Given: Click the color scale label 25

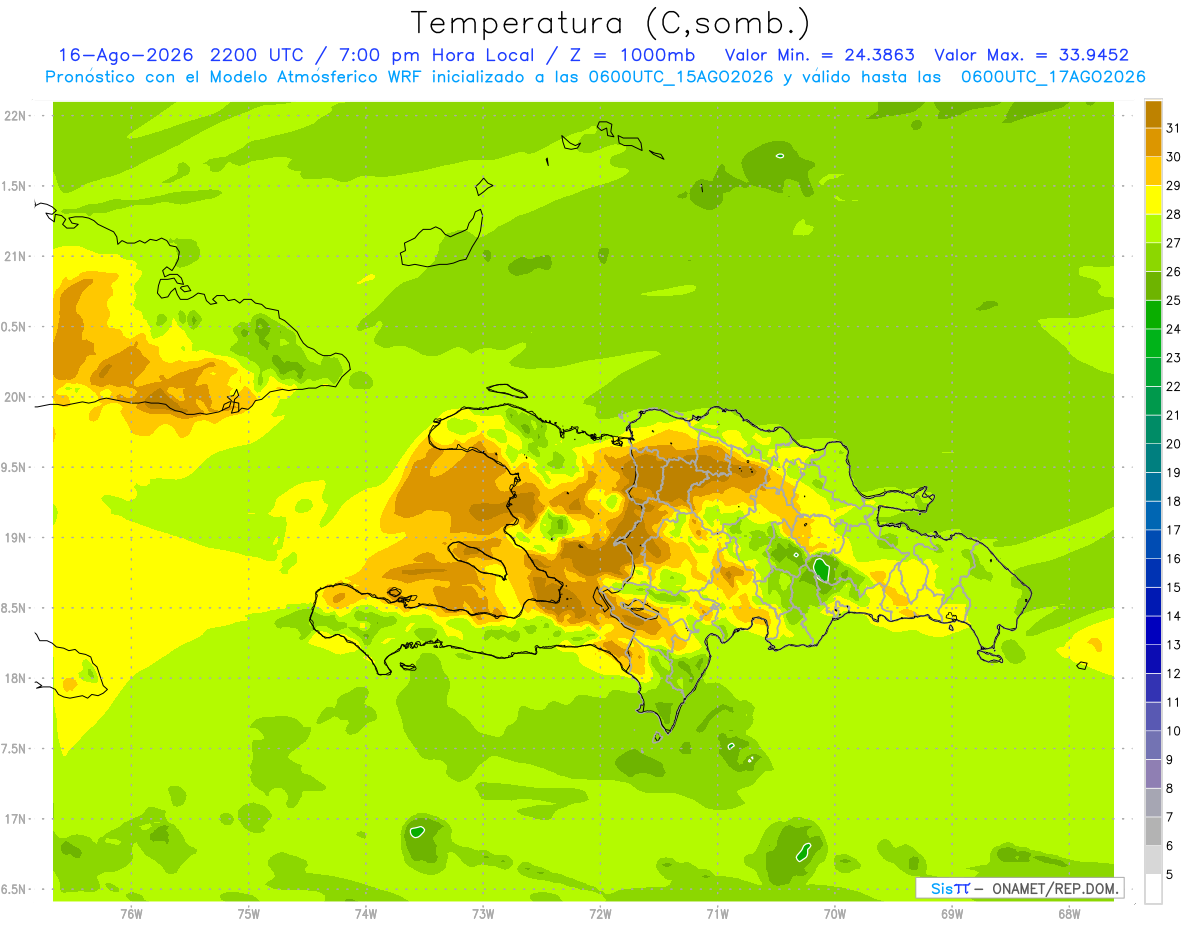Looking at the screenshot, I should click(1174, 300).
